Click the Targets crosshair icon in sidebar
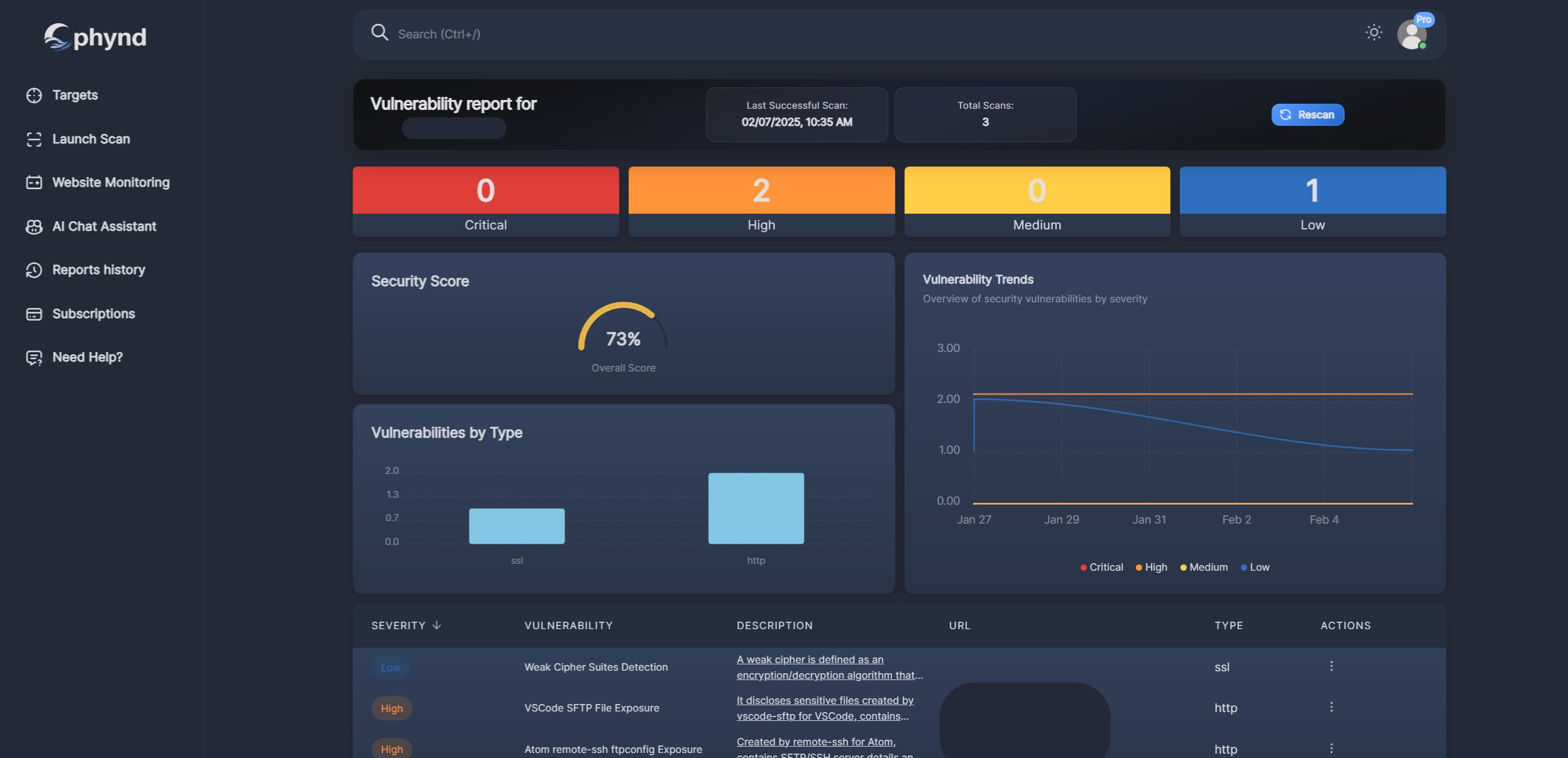 coord(34,96)
